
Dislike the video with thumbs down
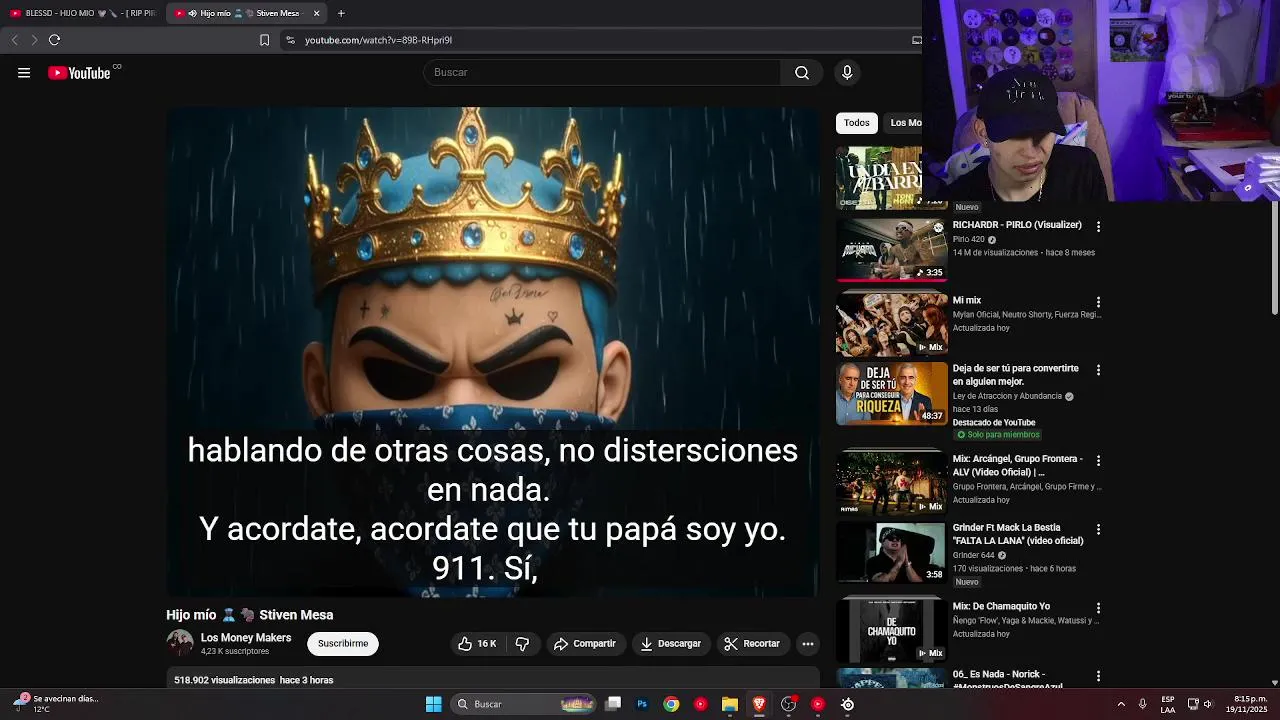tap(522, 644)
